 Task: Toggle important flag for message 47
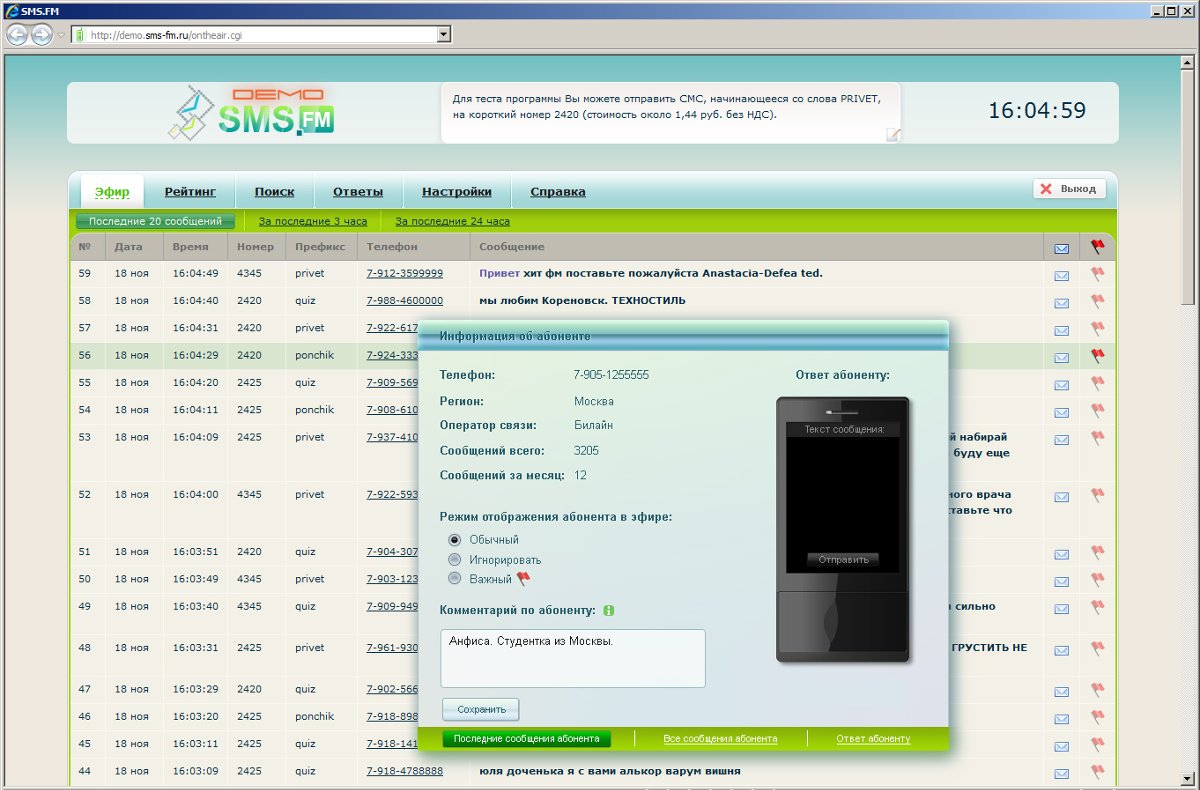click(x=1097, y=690)
